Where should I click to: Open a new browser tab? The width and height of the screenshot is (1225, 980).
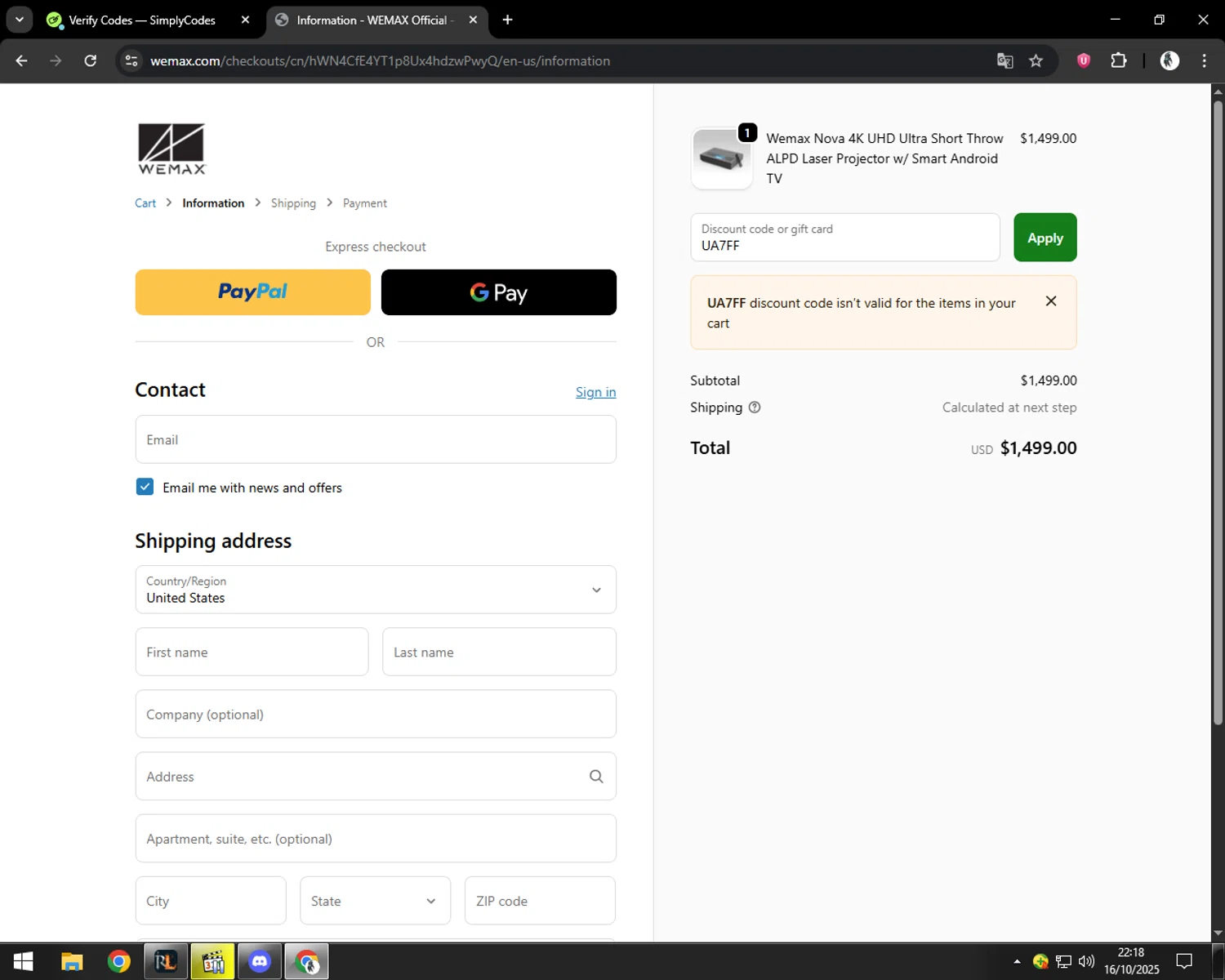coord(507,20)
